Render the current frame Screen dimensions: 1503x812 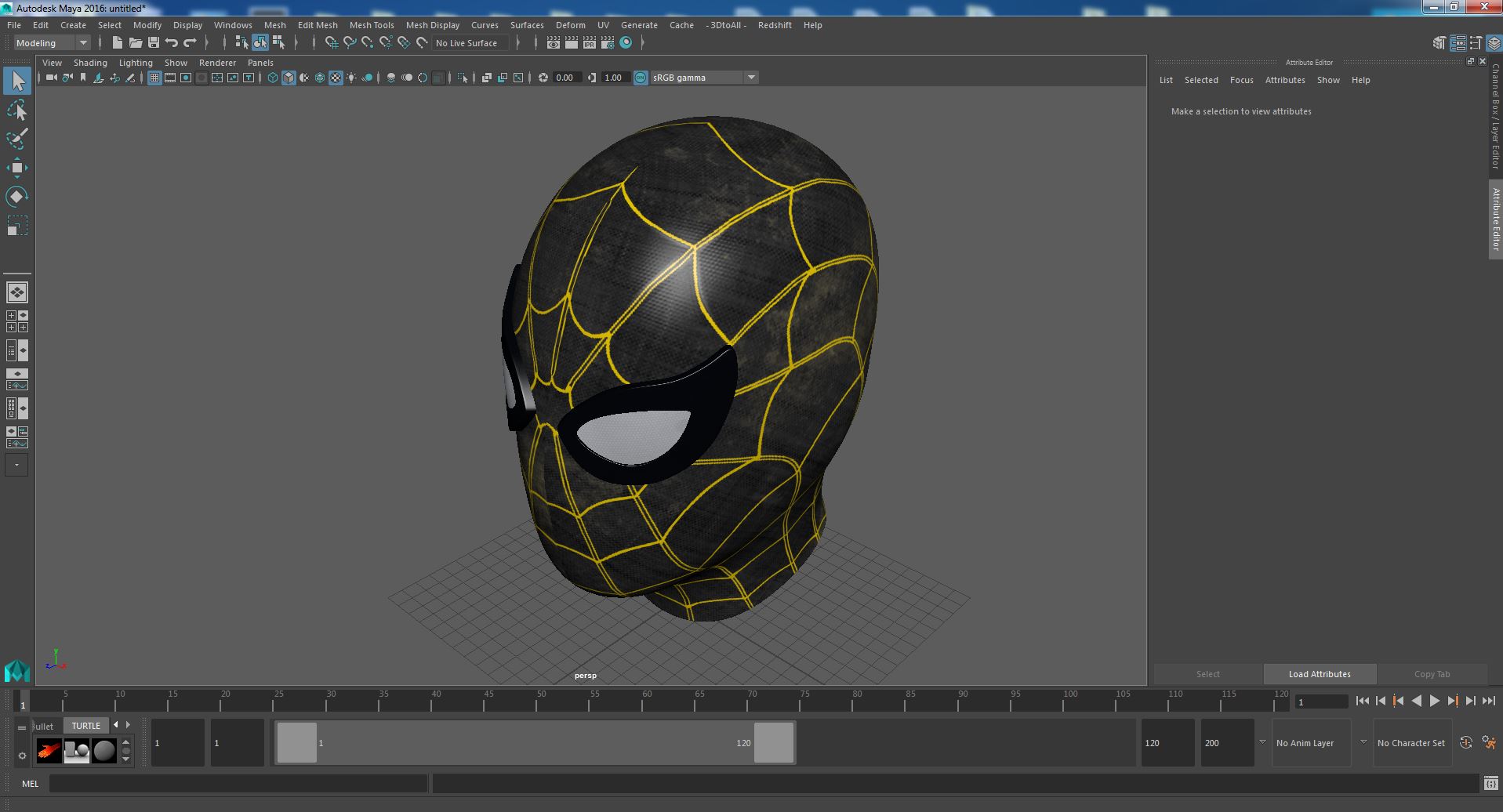pyautogui.click(x=571, y=43)
